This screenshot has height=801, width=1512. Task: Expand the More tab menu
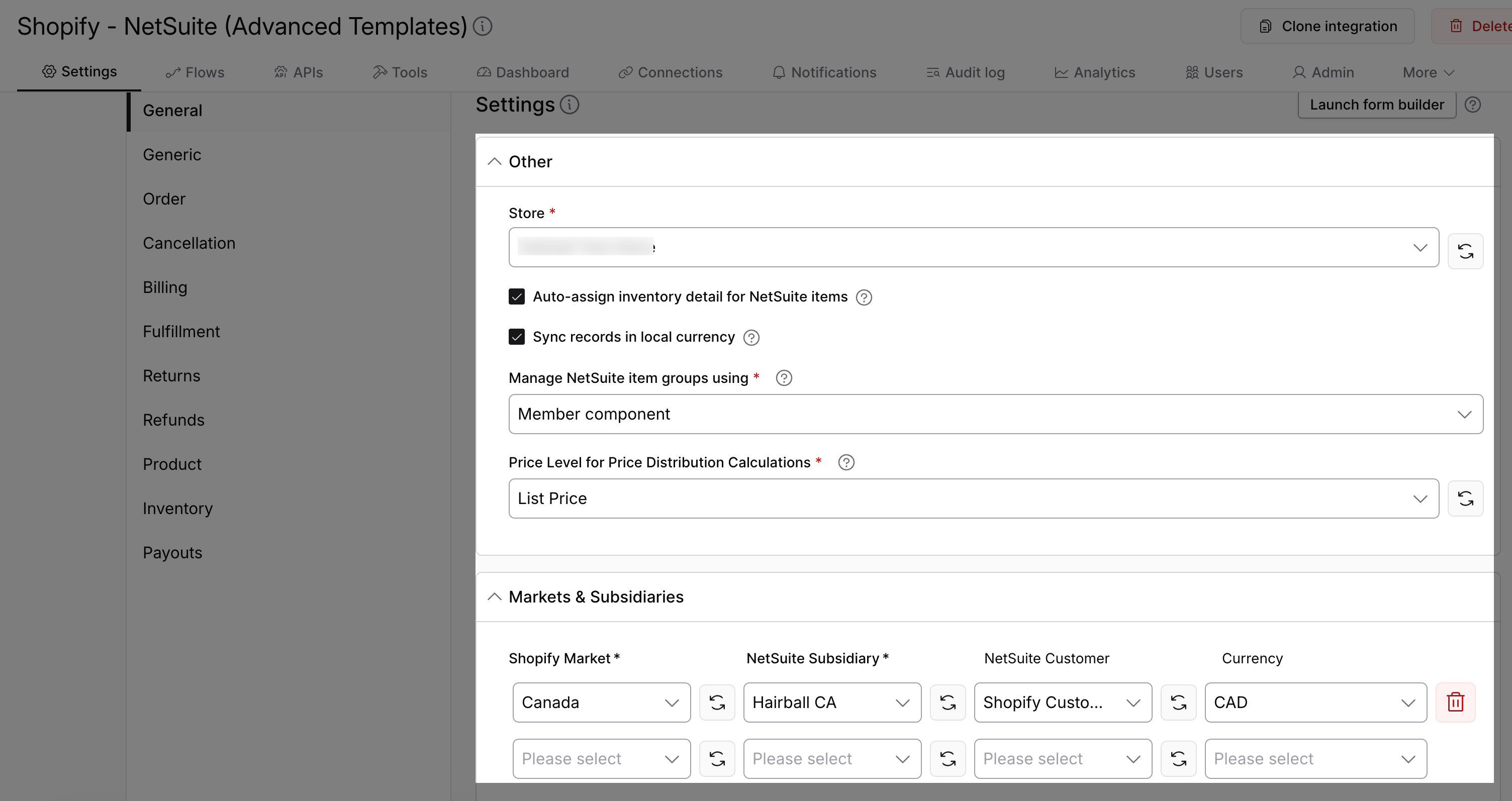point(1428,73)
